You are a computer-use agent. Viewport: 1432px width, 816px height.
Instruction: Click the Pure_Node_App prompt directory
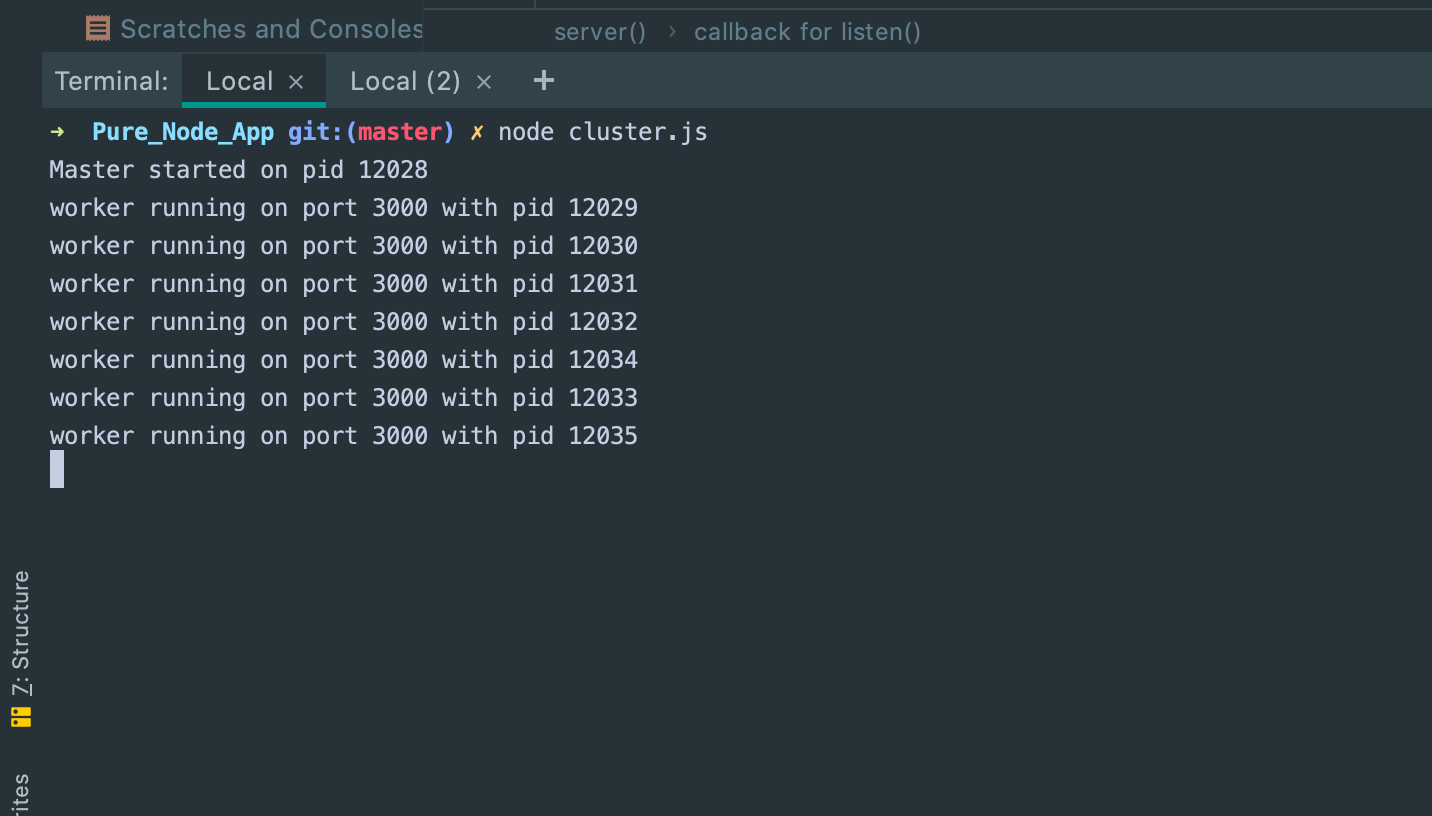click(183, 132)
